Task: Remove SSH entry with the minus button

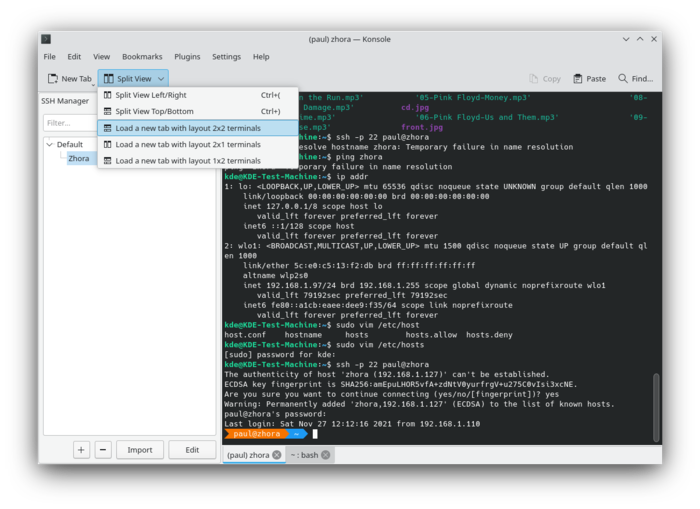Action: click(103, 450)
